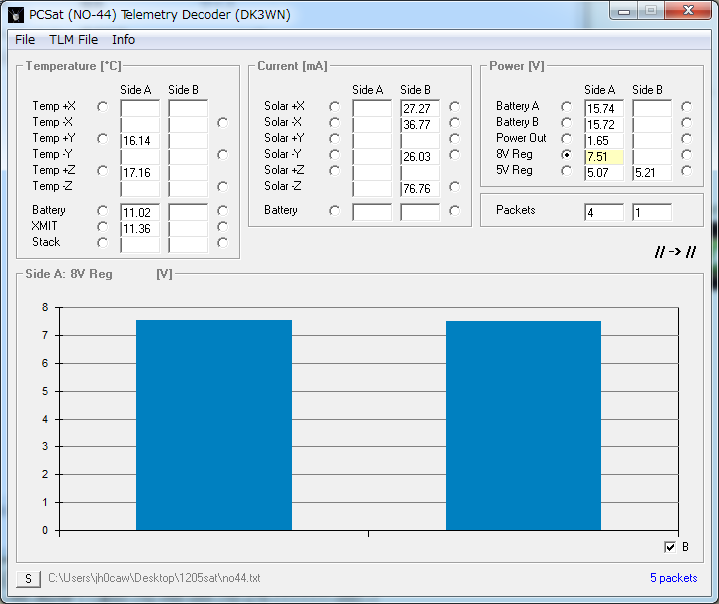Click the '5 packets' status text
The width and height of the screenshot is (719, 604).
[x=674, y=578]
